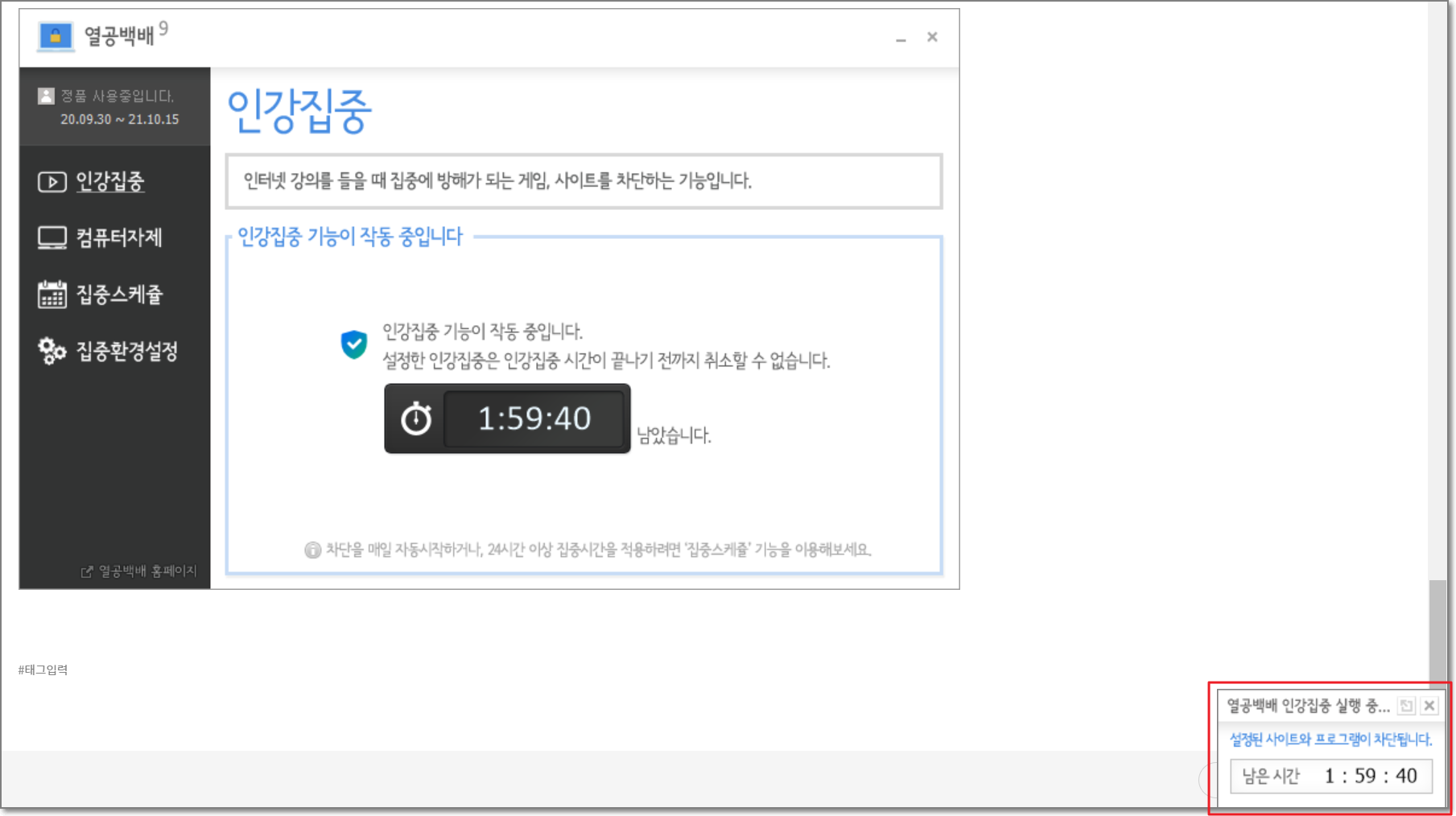Click the 컴퓨터자제 monitor icon
Image resolution: width=1456 pixels, height=816 pixels.
[52, 238]
